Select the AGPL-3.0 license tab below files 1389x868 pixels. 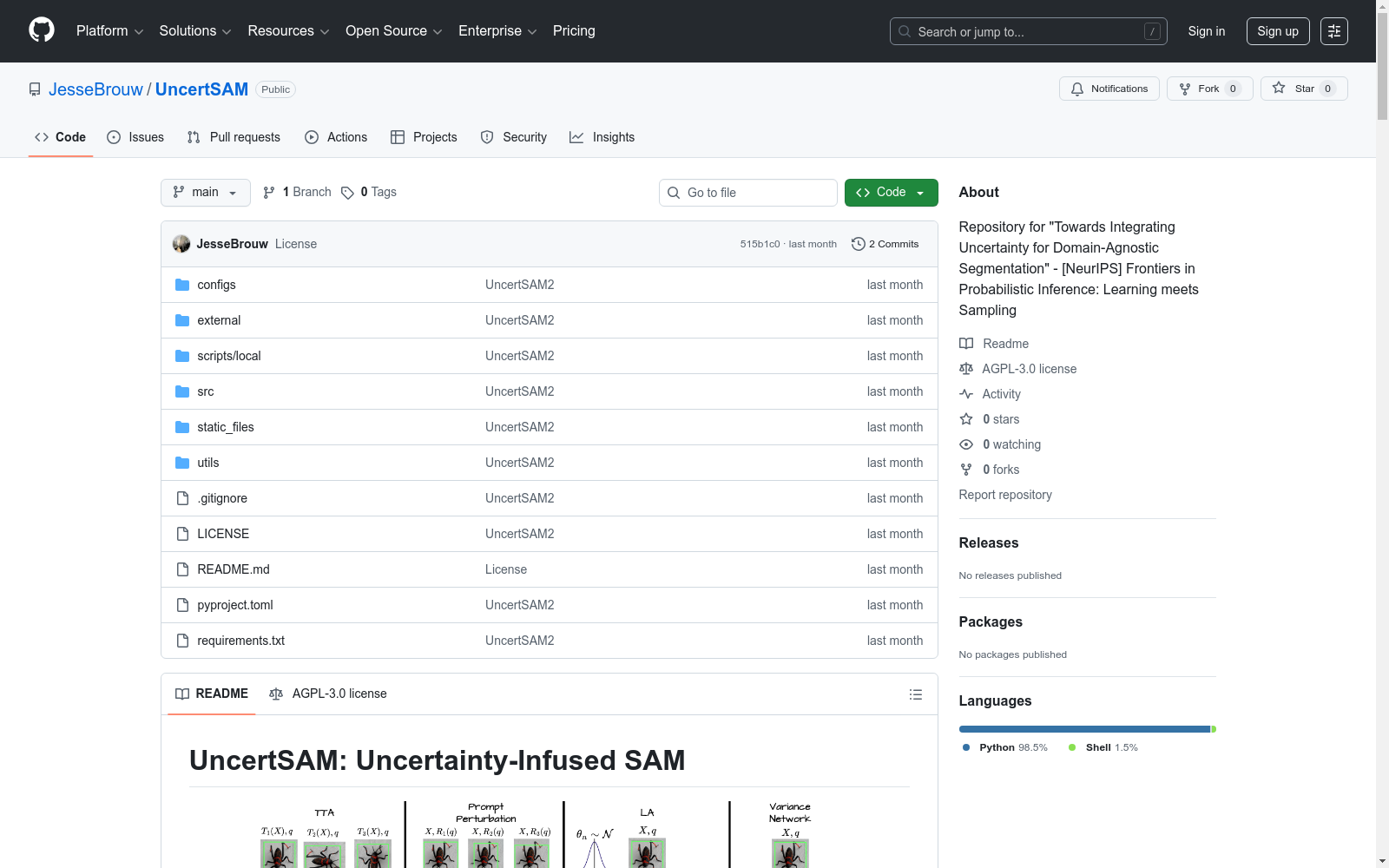tap(328, 694)
